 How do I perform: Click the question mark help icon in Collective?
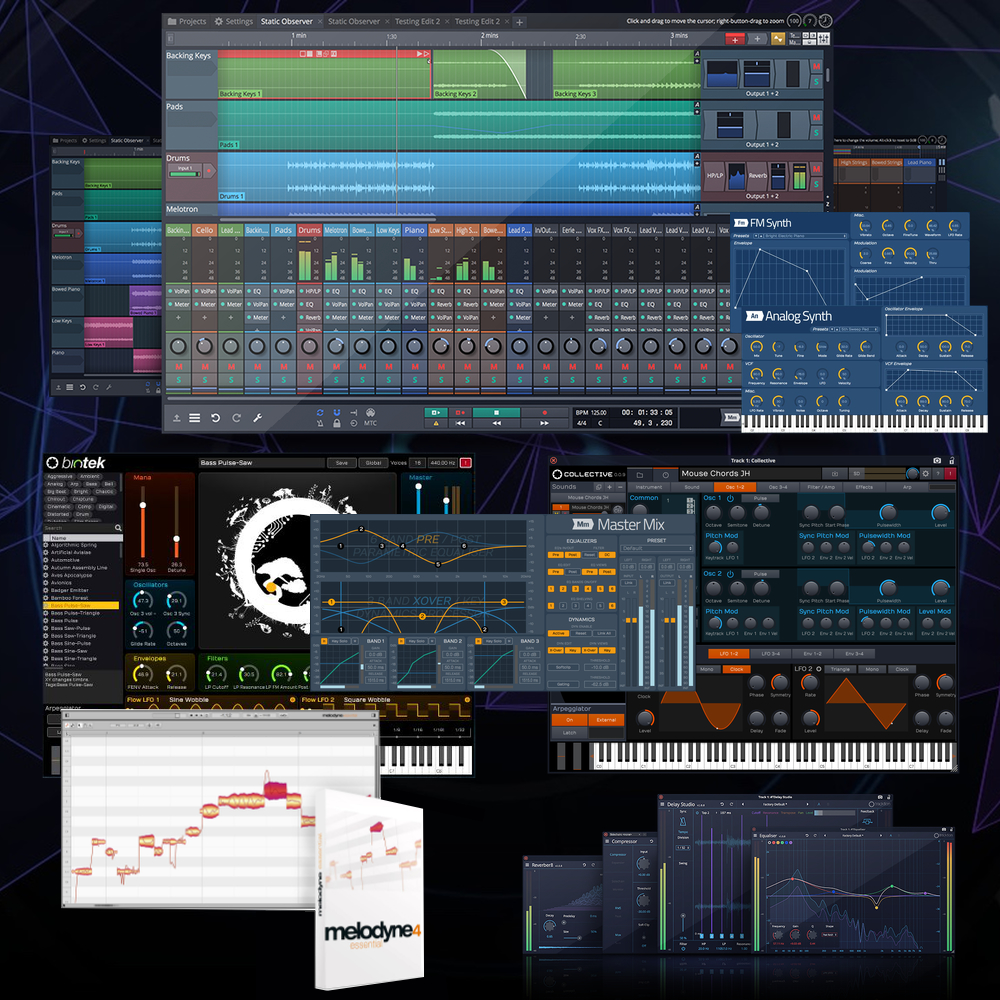coord(938,474)
